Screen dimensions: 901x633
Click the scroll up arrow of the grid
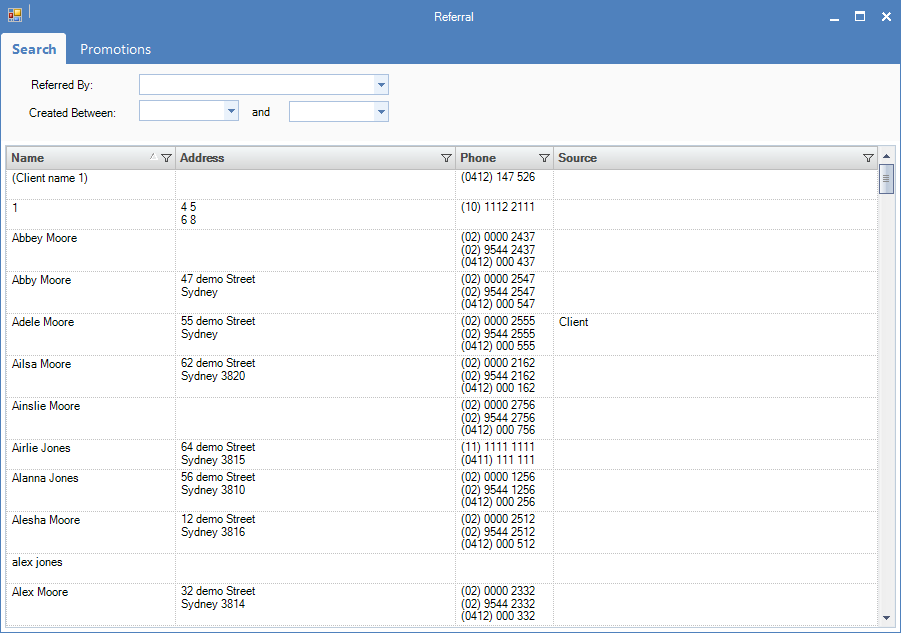click(886, 157)
